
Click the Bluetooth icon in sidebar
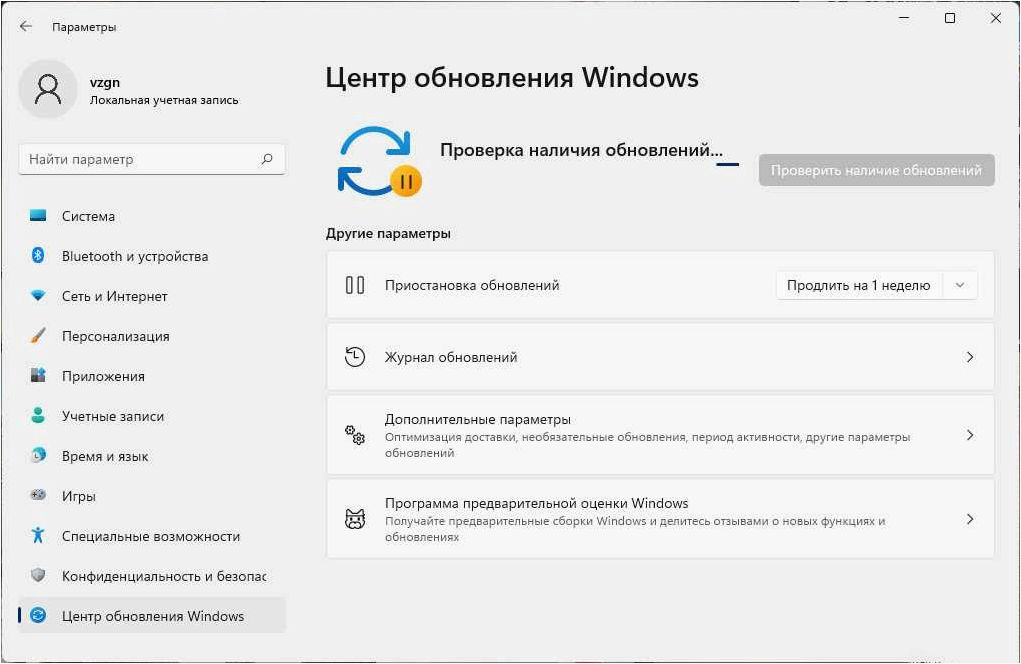point(38,256)
